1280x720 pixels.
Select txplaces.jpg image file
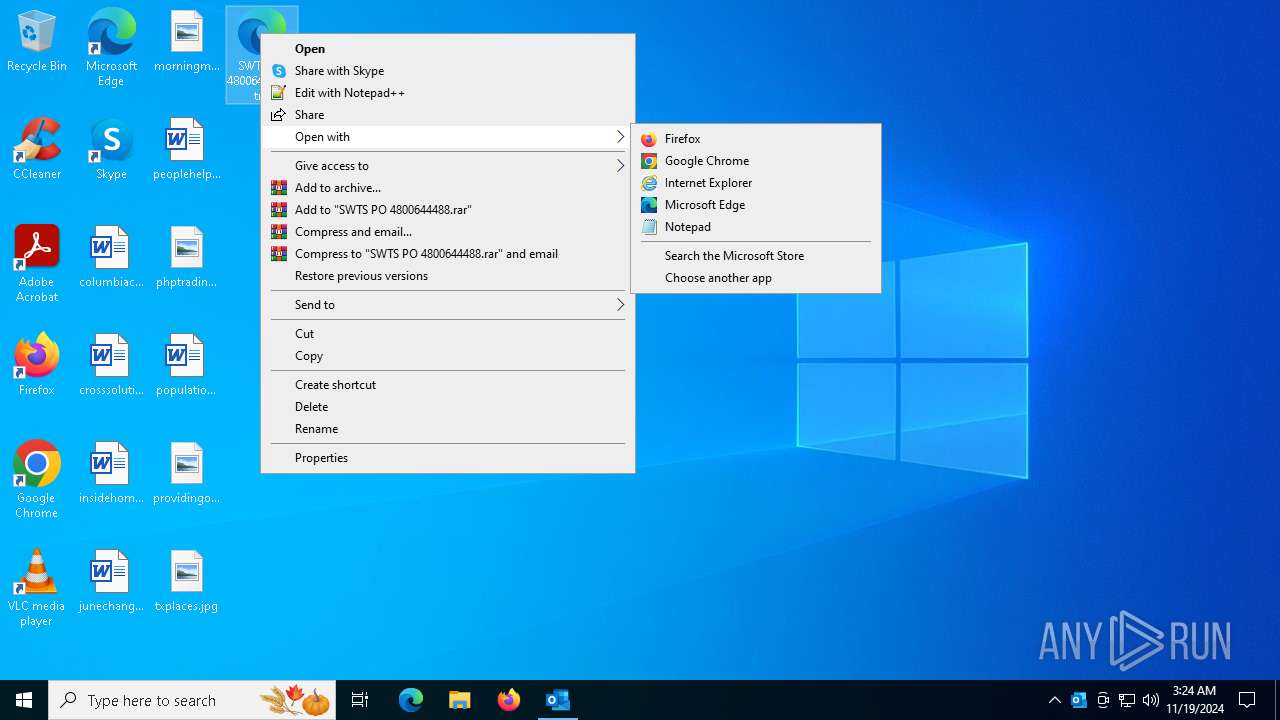[186, 581]
